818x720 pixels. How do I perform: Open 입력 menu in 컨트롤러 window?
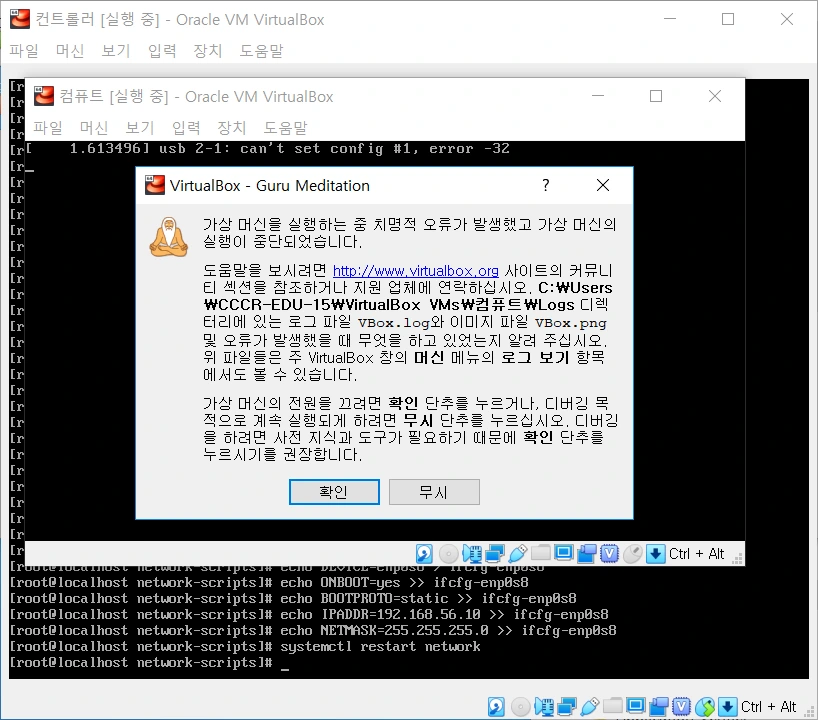pyautogui.click(x=162, y=51)
